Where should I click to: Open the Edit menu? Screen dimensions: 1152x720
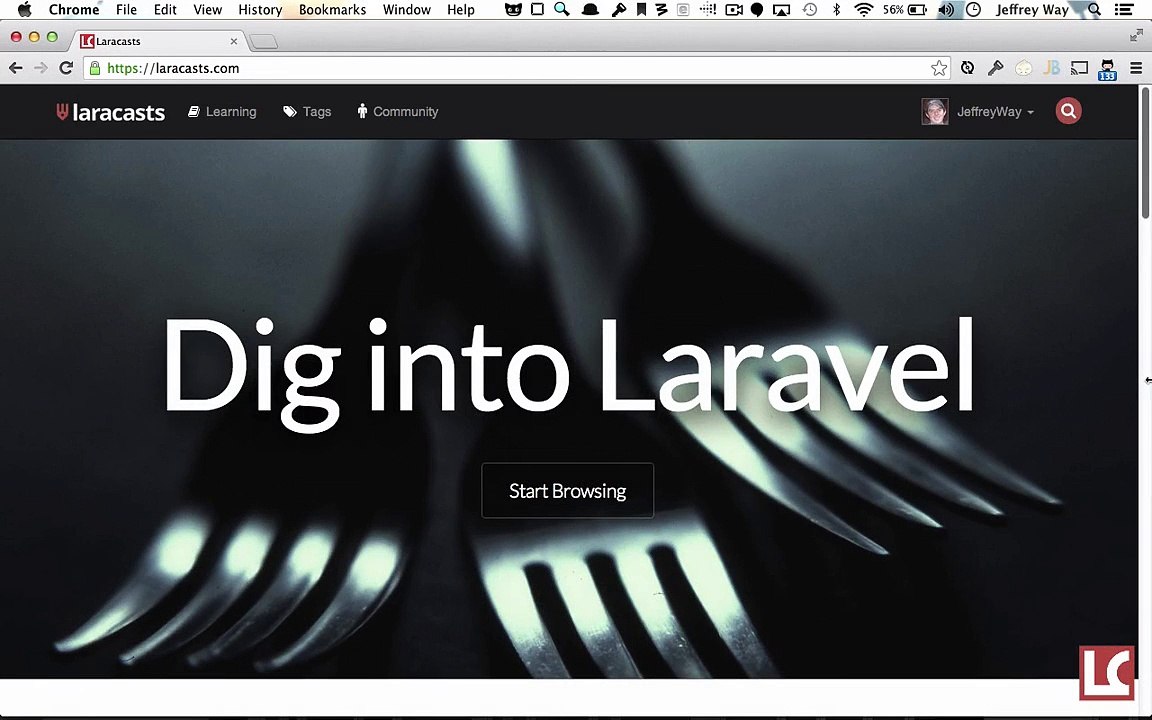(x=165, y=10)
